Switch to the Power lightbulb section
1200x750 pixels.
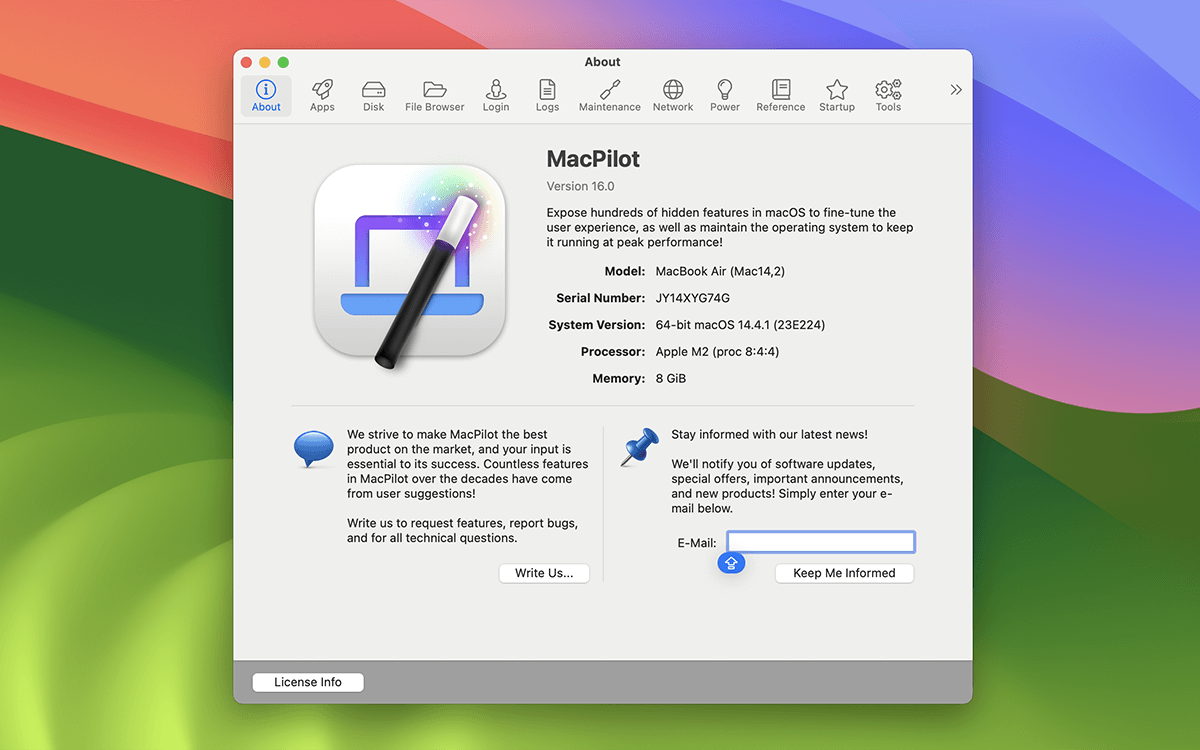tap(725, 96)
